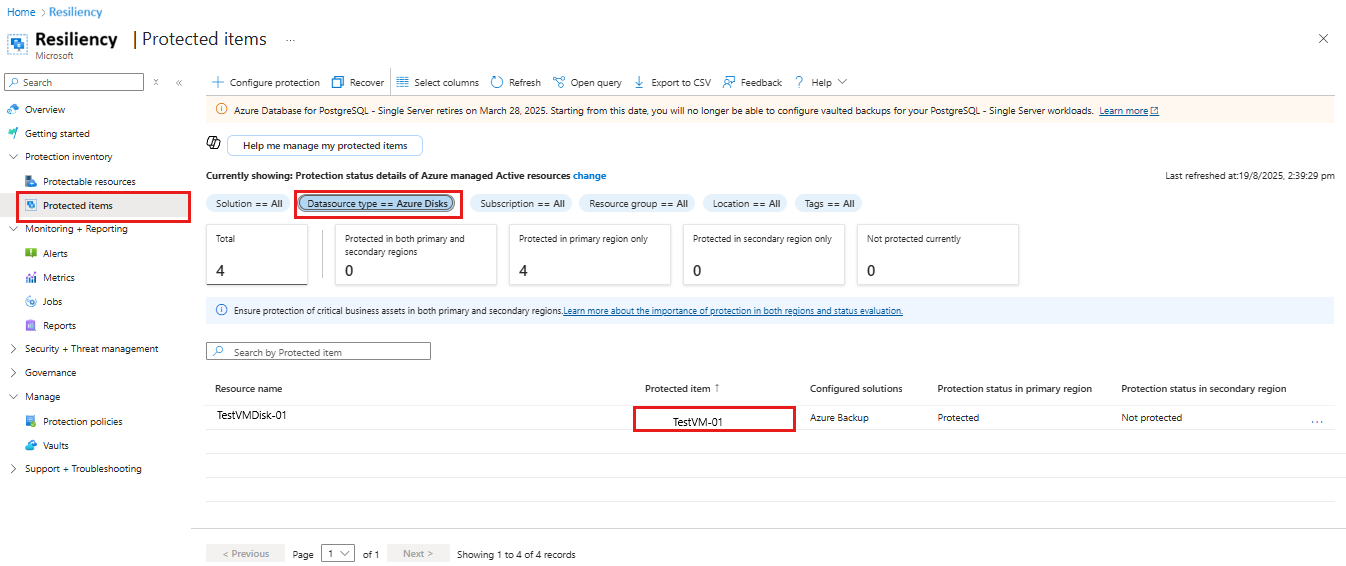Open Getting started in the sidebar
Image resolution: width=1346 pixels, height=566 pixels.
coord(57,133)
